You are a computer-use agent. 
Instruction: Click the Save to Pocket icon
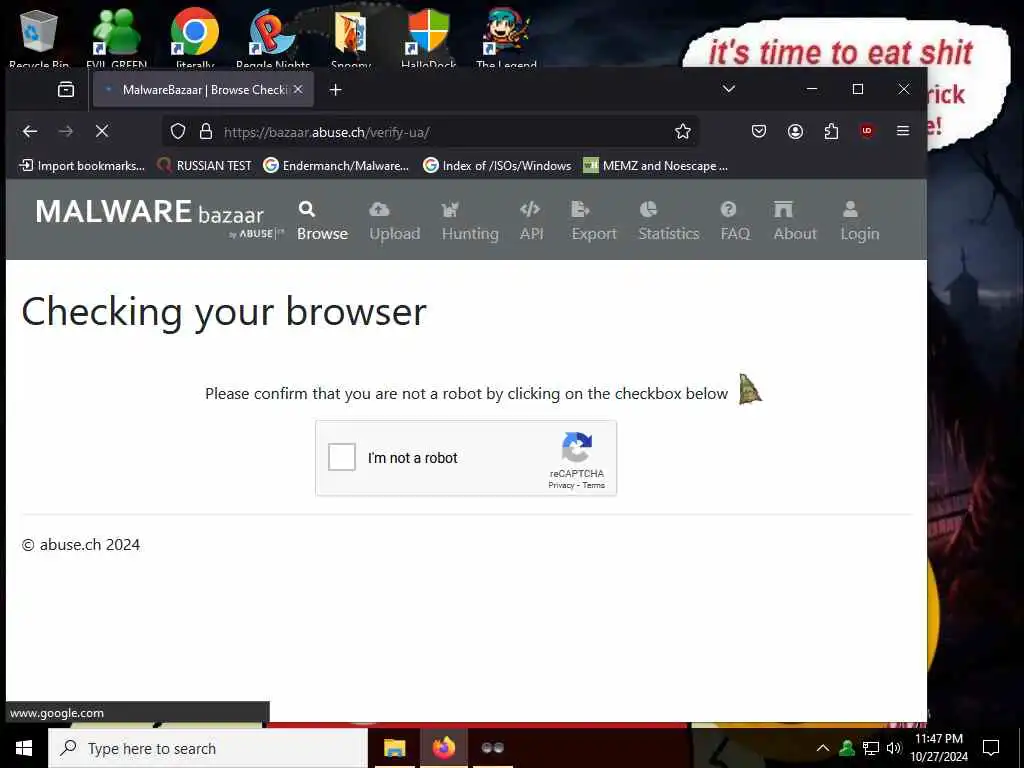[x=759, y=131]
